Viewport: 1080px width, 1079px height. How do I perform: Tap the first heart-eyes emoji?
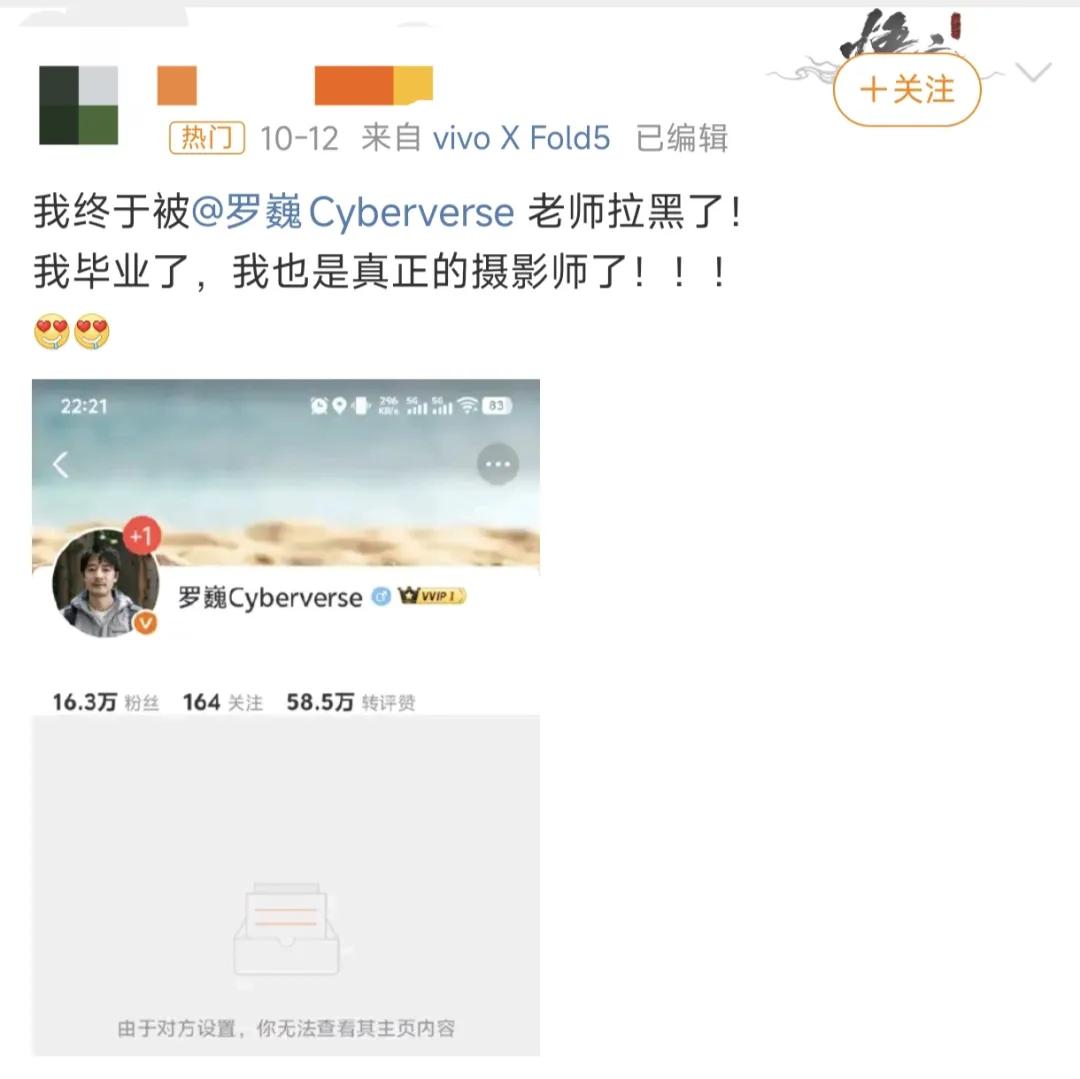(52, 331)
